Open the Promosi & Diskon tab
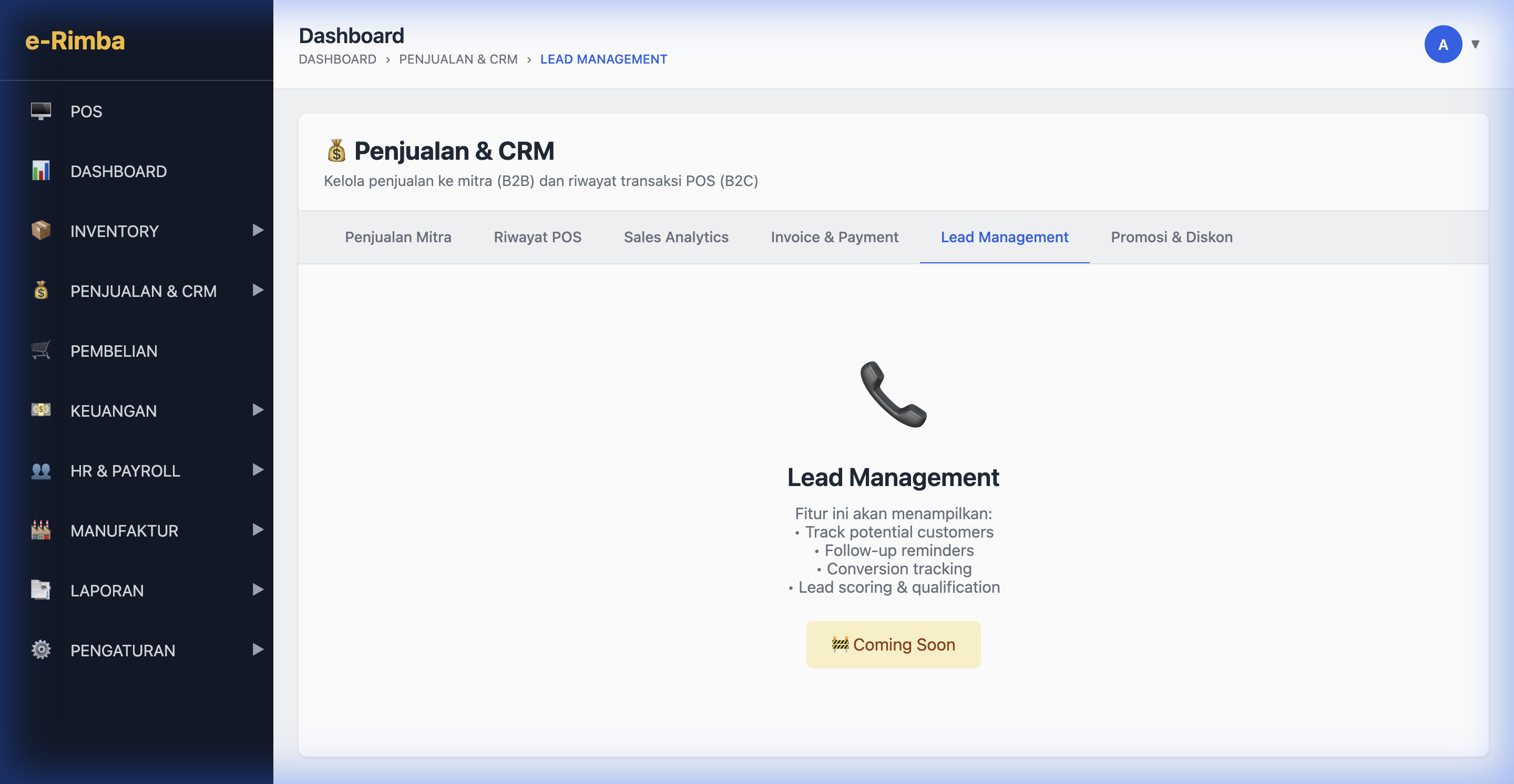 click(x=1171, y=238)
